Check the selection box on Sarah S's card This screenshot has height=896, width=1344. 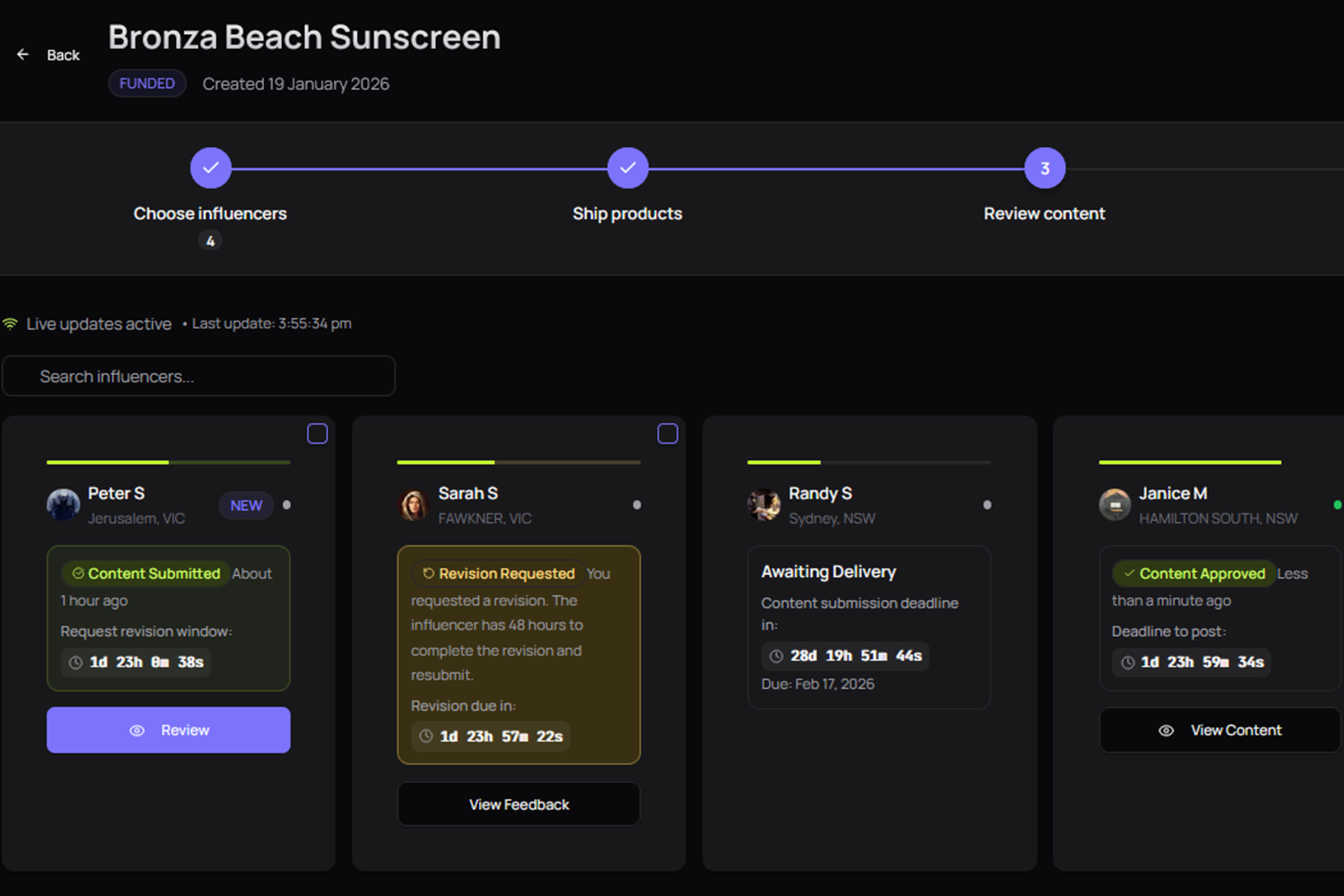(668, 433)
